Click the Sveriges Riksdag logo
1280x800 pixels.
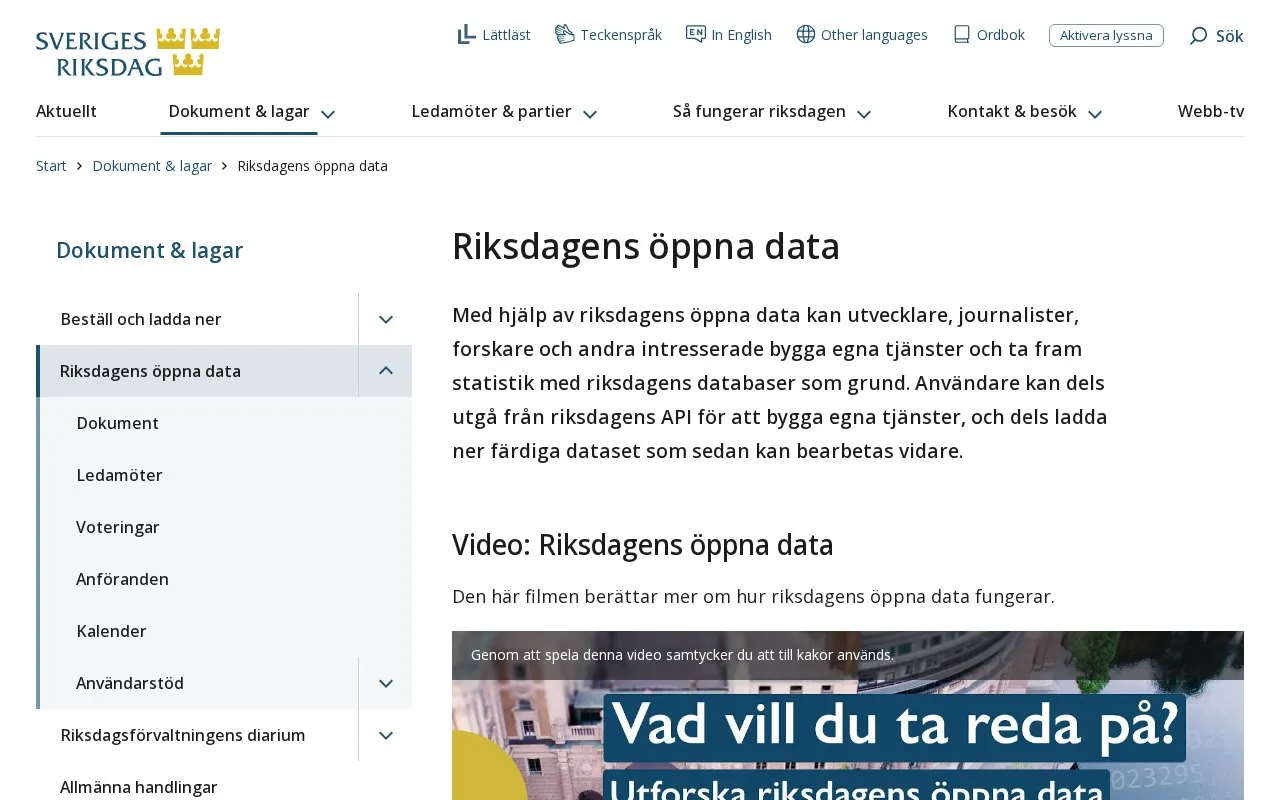pyautogui.click(x=128, y=52)
